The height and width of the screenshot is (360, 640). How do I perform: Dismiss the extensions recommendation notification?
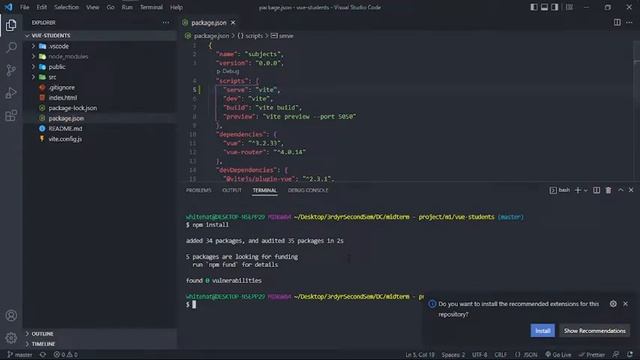coord(625,304)
